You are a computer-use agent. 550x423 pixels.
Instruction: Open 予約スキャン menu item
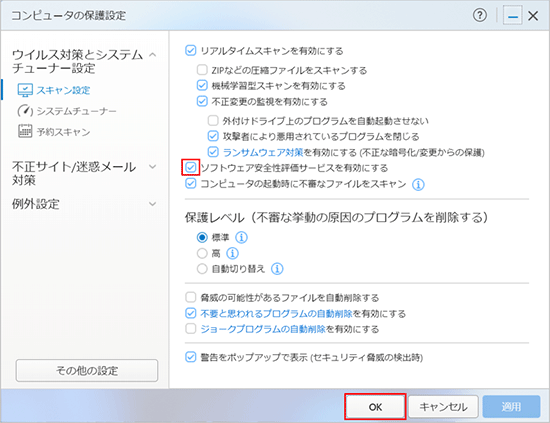63,132
